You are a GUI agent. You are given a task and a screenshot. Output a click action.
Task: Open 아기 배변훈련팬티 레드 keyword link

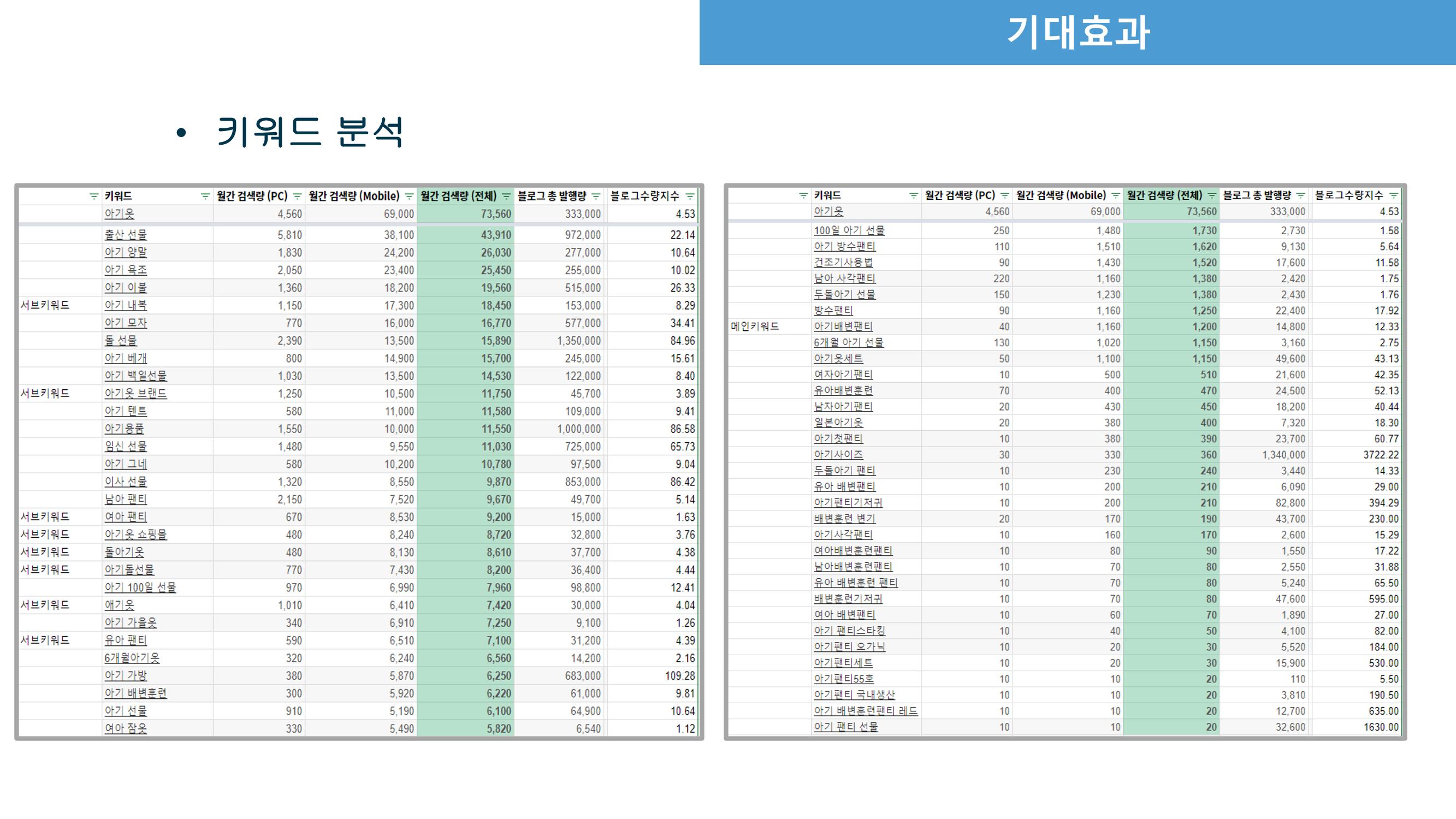coord(866,711)
